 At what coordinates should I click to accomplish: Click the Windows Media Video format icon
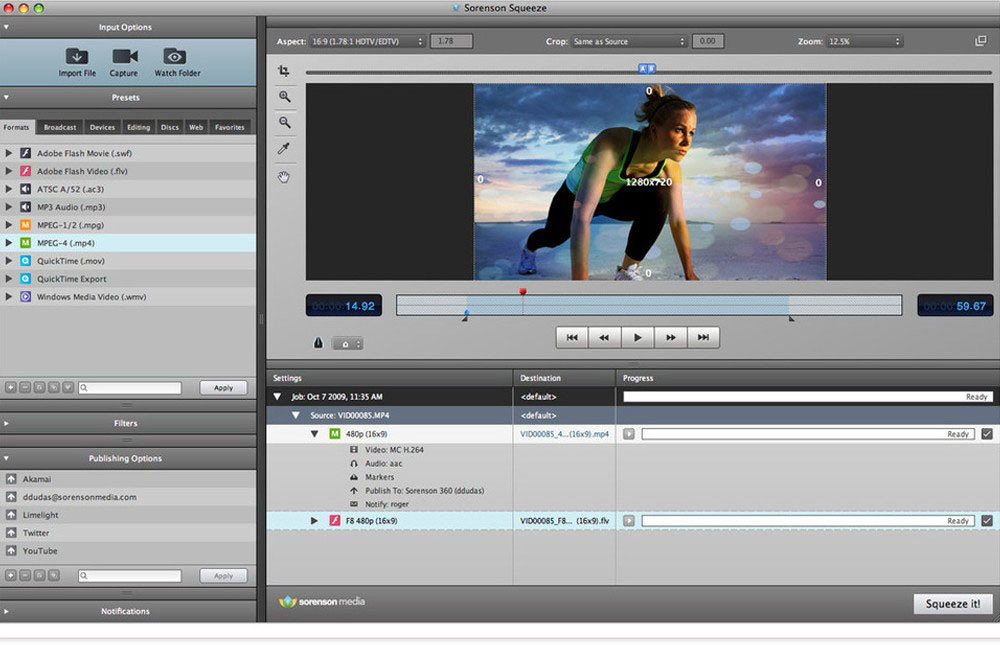pyautogui.click(x=26, y=297)
